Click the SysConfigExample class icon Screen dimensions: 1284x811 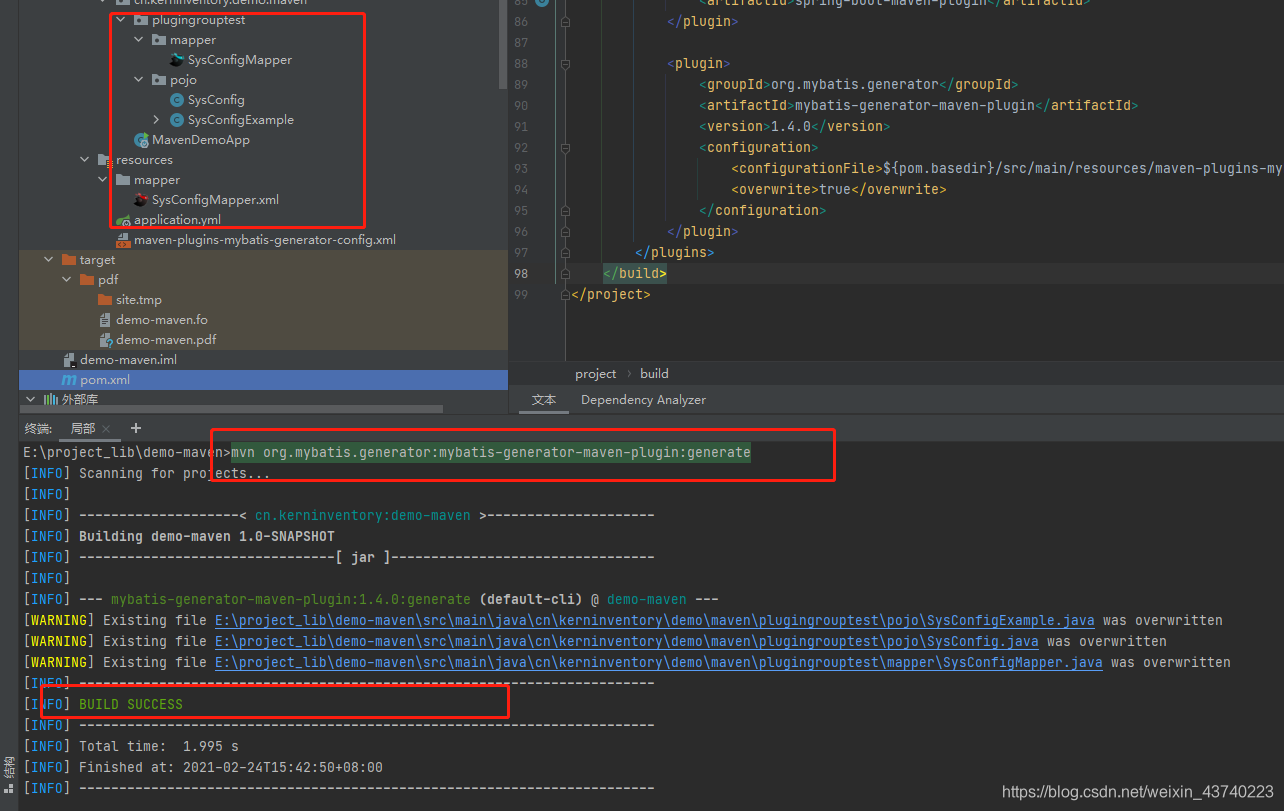tap(177, 120)
